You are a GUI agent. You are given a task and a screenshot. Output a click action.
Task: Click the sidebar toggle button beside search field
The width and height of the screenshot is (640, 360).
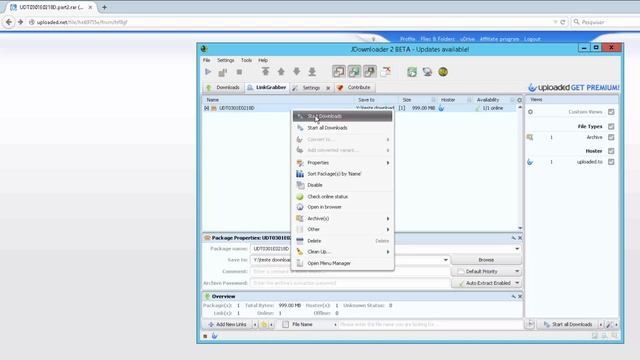pos(530,324)
